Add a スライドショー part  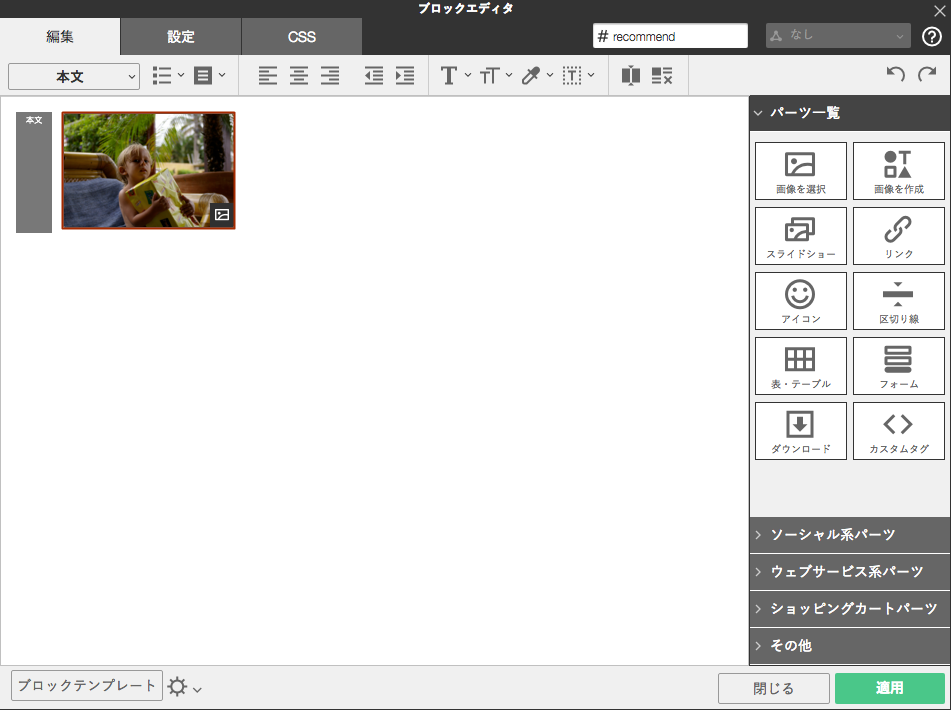[x=801, y=236]
